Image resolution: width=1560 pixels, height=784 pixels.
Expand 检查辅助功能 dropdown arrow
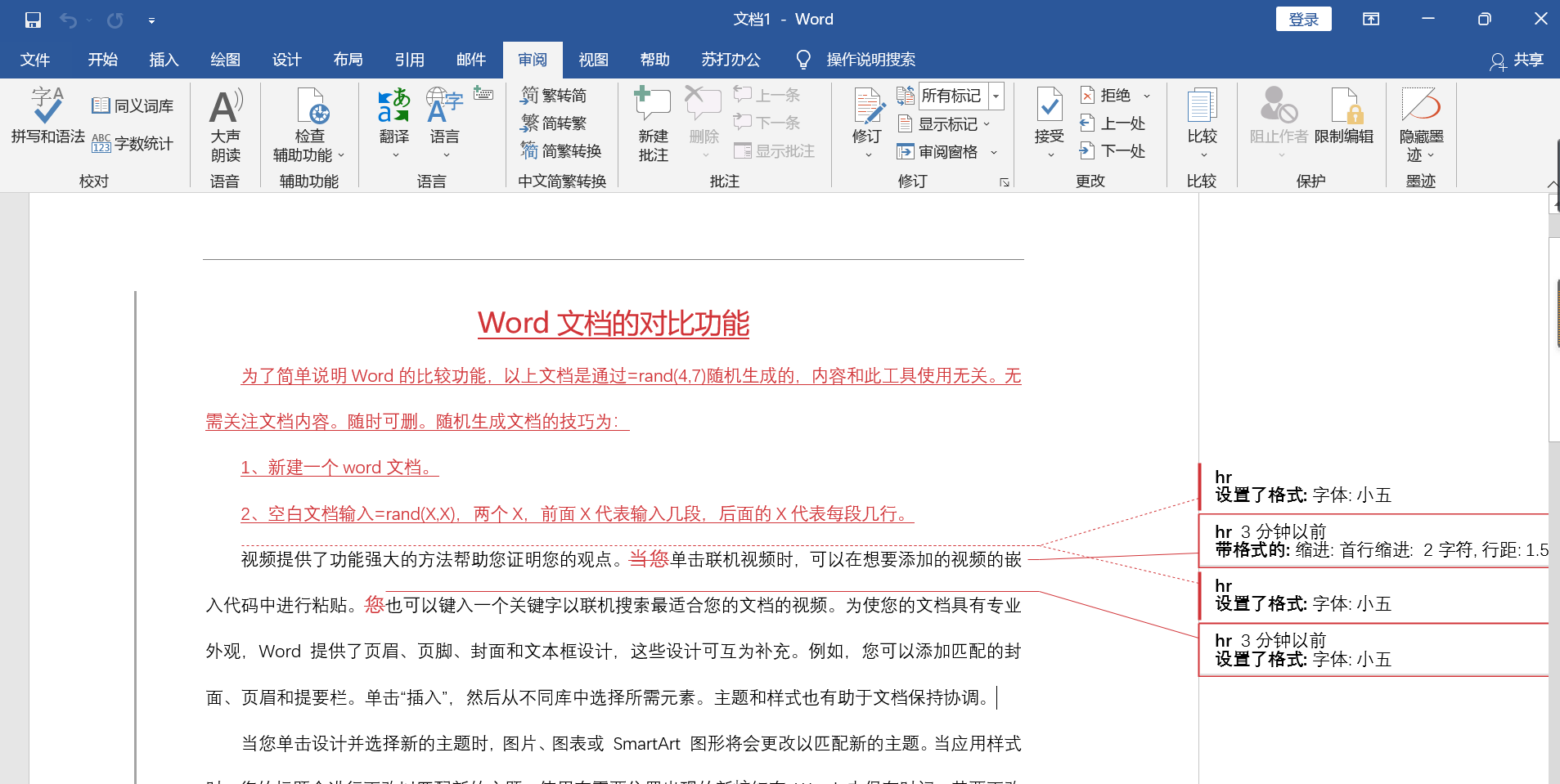point(341,155)
